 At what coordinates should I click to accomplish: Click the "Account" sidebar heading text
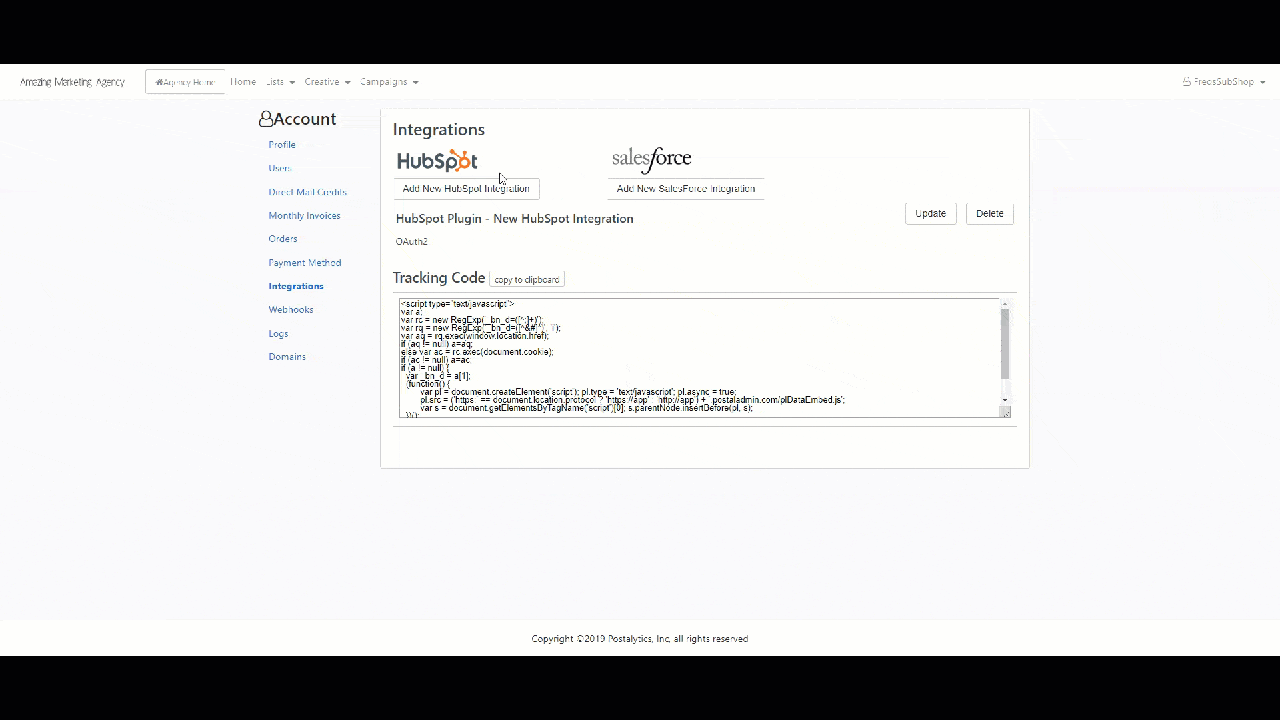pos(305,119)
